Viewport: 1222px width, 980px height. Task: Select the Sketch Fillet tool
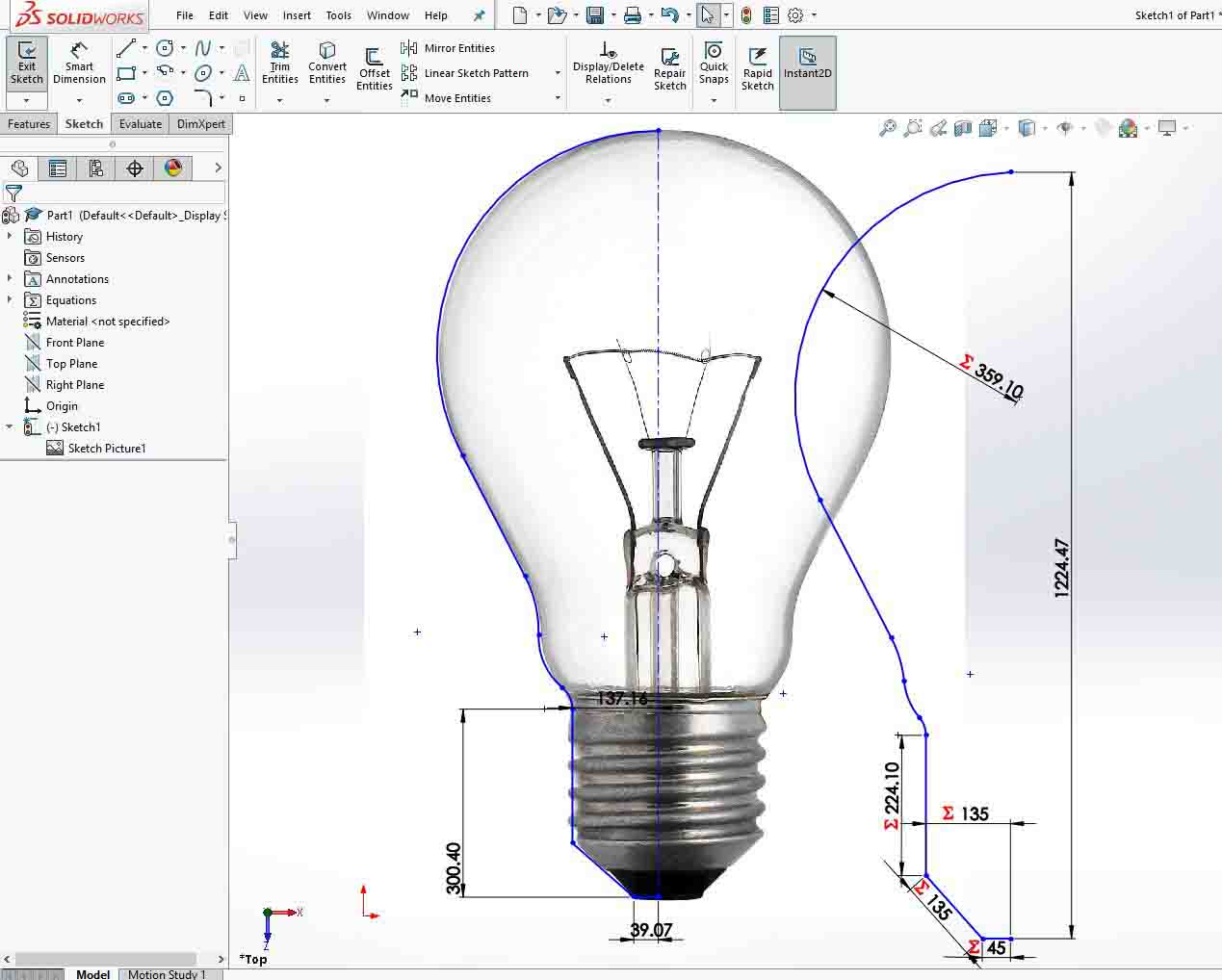pos(203,98)
